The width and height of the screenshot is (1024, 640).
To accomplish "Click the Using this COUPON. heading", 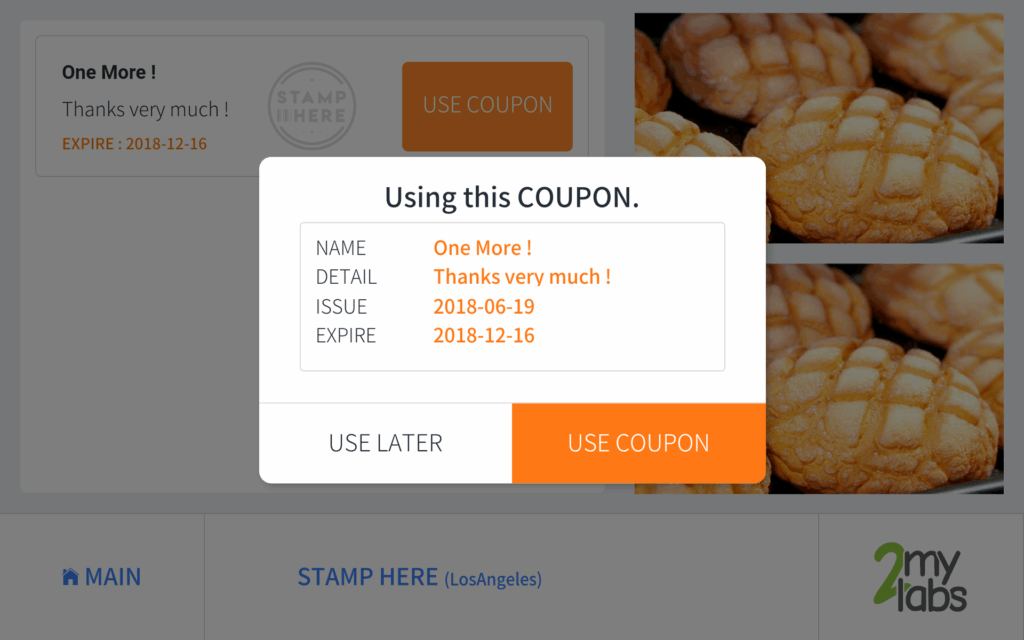I will 512,197.
